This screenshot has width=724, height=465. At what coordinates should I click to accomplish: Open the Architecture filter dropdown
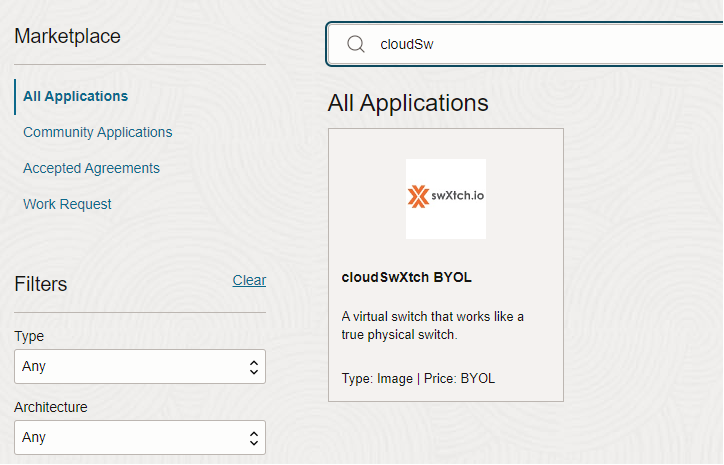click(x=140, y=438)
